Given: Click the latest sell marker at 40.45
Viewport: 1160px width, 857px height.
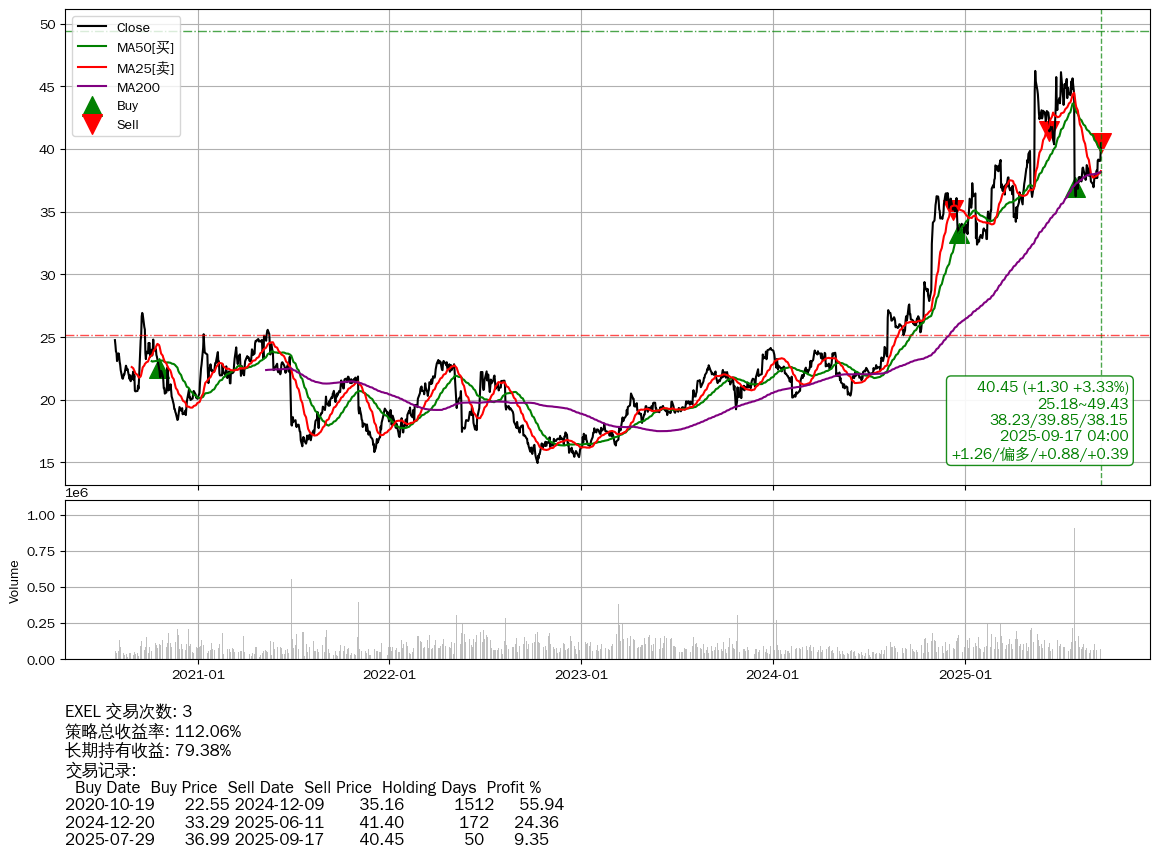Looking at the screenshot, I should (x=1101, y=142).
